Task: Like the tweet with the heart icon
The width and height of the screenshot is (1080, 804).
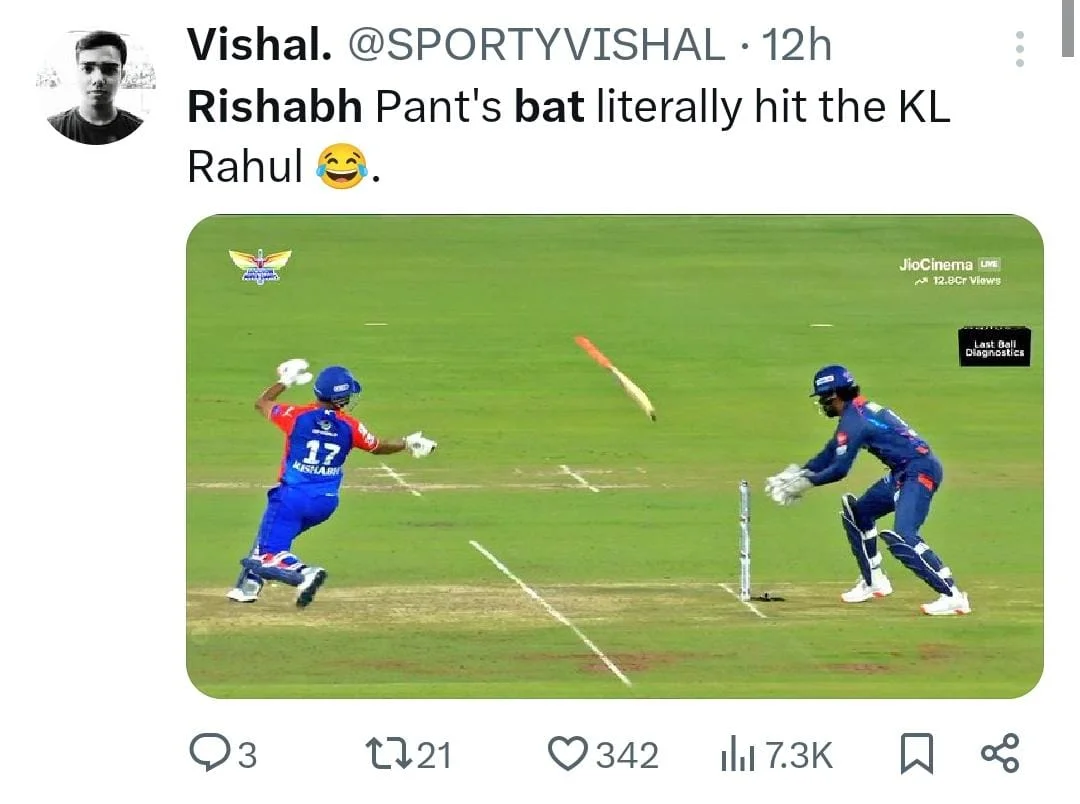Action: point(569,753)
